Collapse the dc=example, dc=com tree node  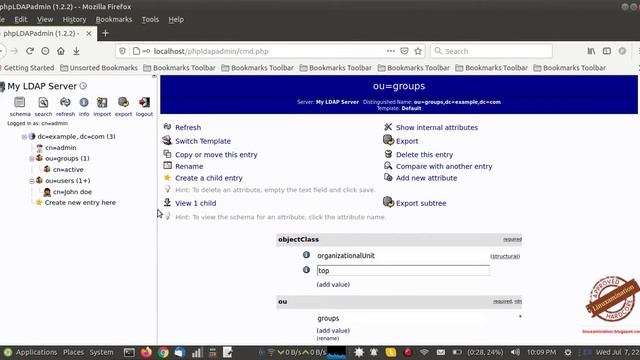click(x=24, y=137)
